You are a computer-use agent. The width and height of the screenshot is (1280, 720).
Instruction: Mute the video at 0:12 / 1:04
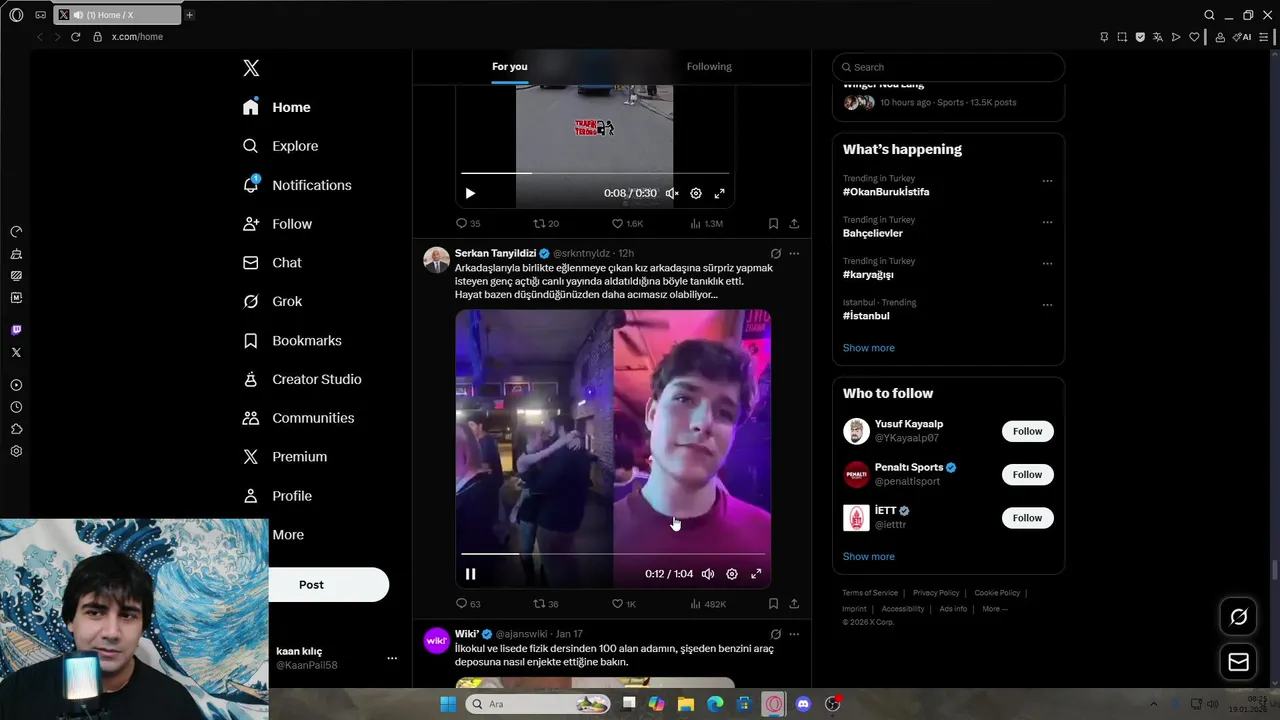[x=708, y=574]
